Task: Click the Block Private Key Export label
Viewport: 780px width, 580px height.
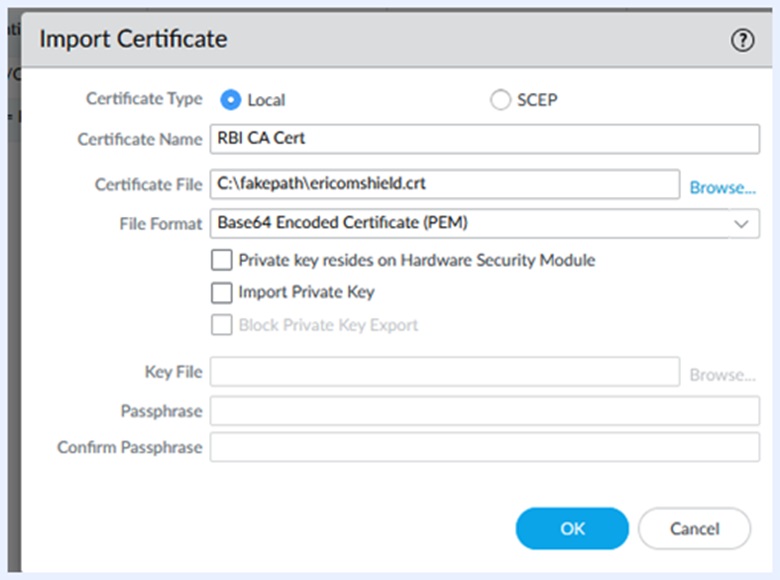Action: (328, 325)
